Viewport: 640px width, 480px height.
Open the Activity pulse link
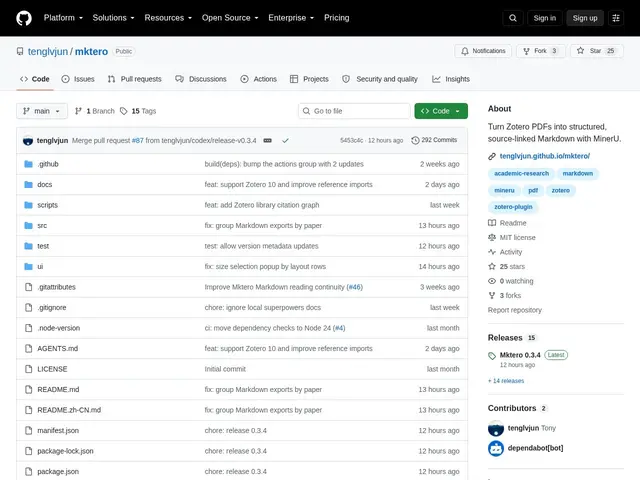[x=505, y=252]
